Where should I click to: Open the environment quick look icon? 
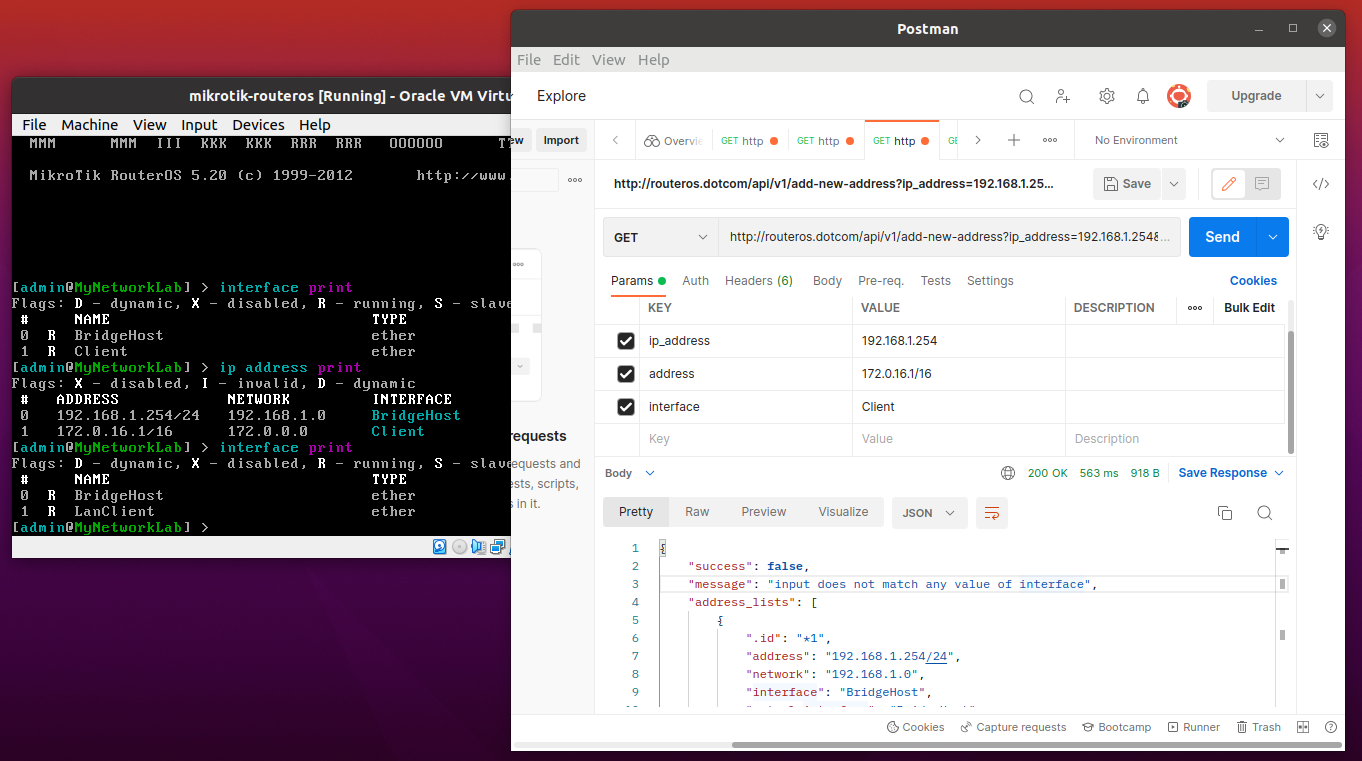1321,140
